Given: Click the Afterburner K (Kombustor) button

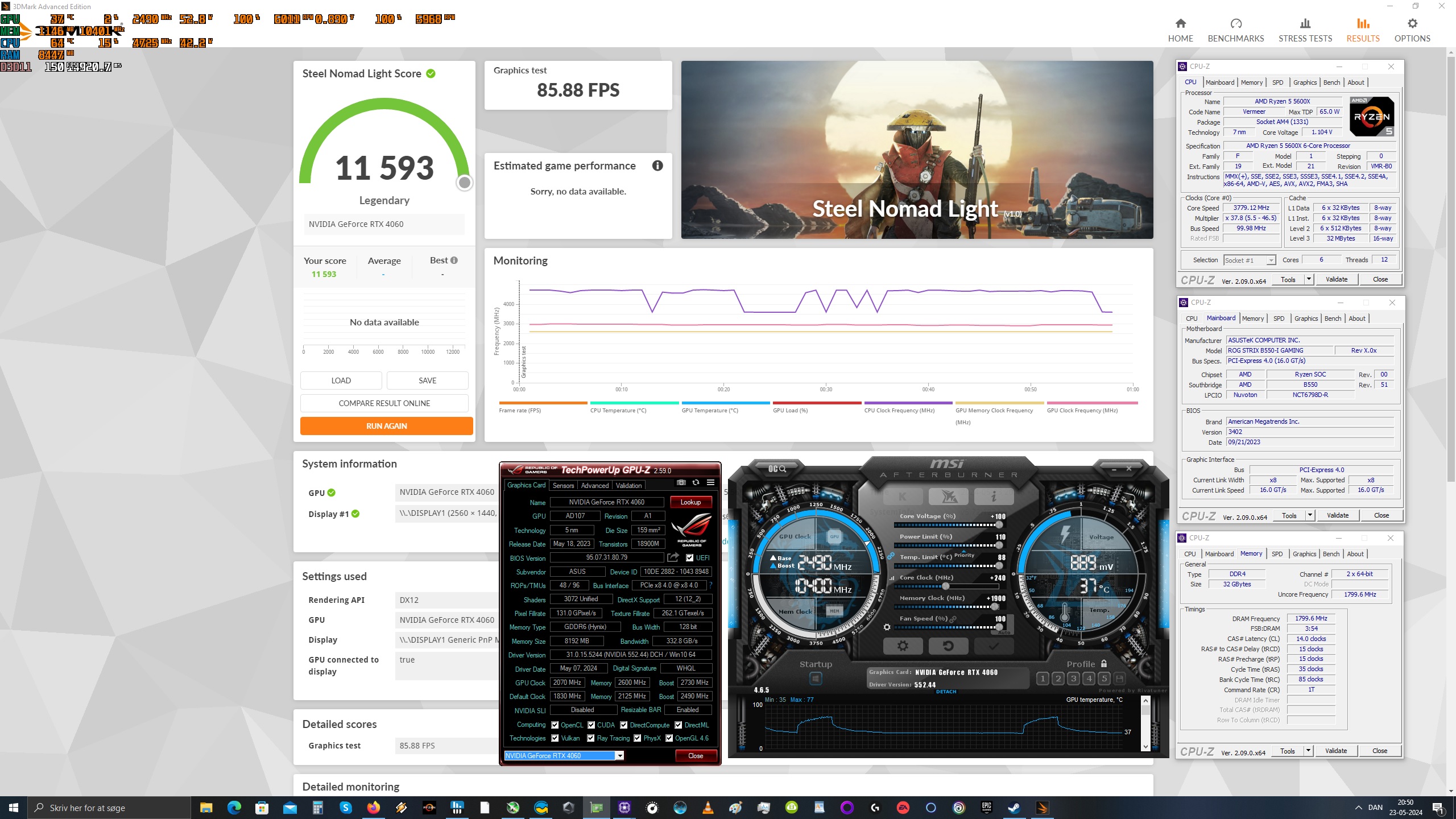Looking at the screenshot, I should pos(903,497).
